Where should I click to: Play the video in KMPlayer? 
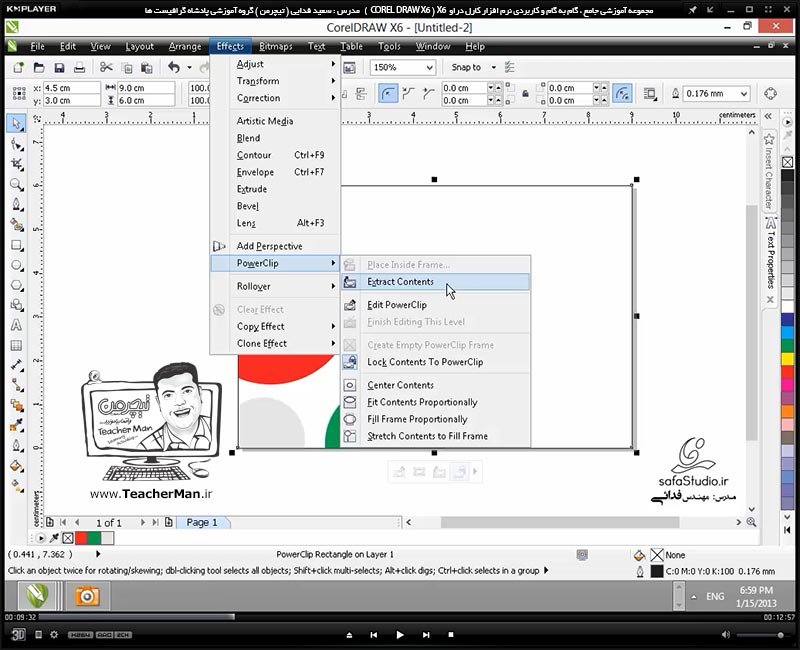(400, 635)
